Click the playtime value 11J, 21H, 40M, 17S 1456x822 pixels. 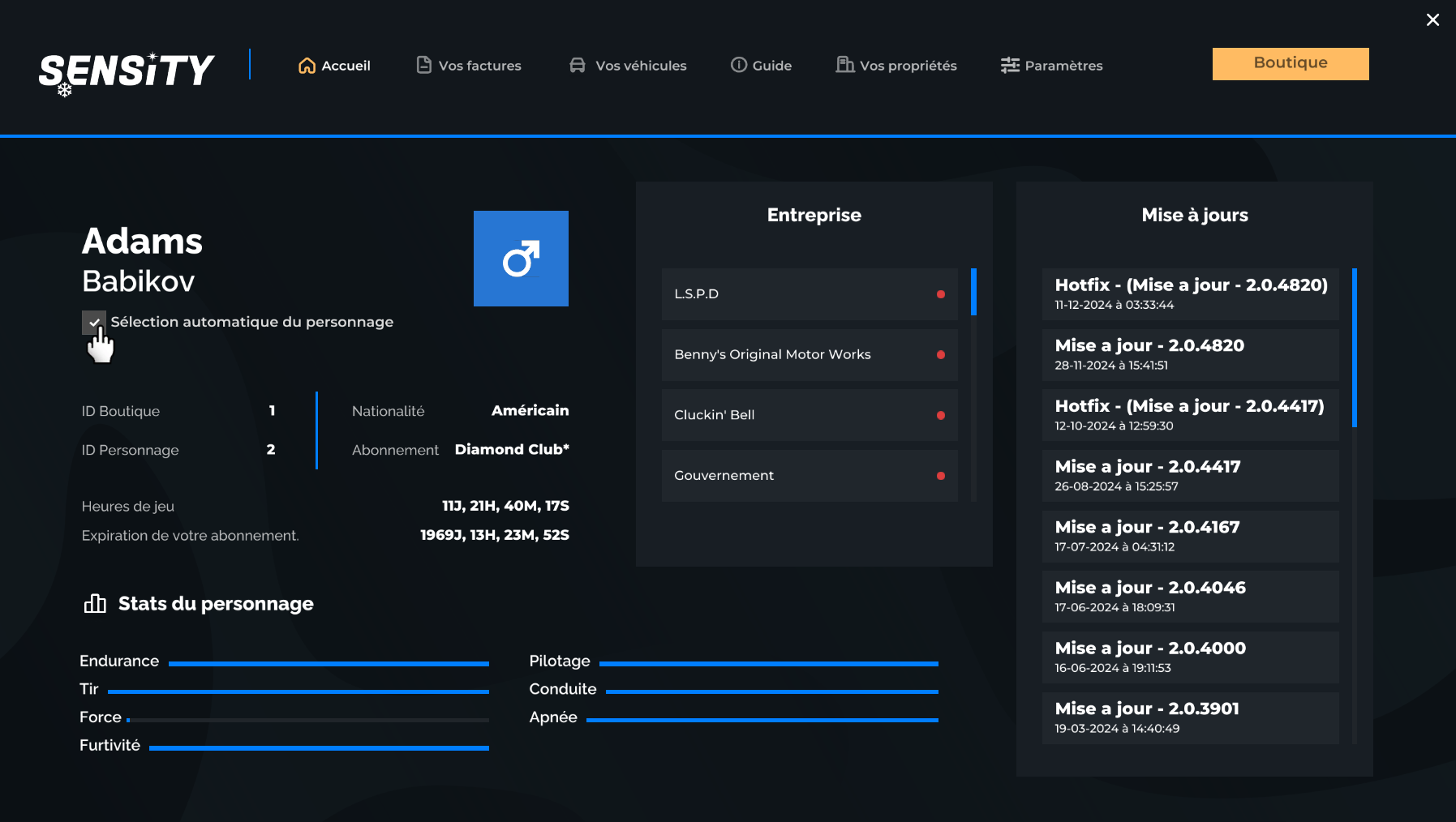click(505, 506)
